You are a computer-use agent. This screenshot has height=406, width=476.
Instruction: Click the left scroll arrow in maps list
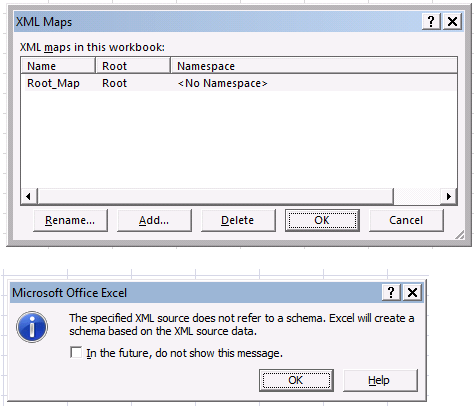point(29,196)
